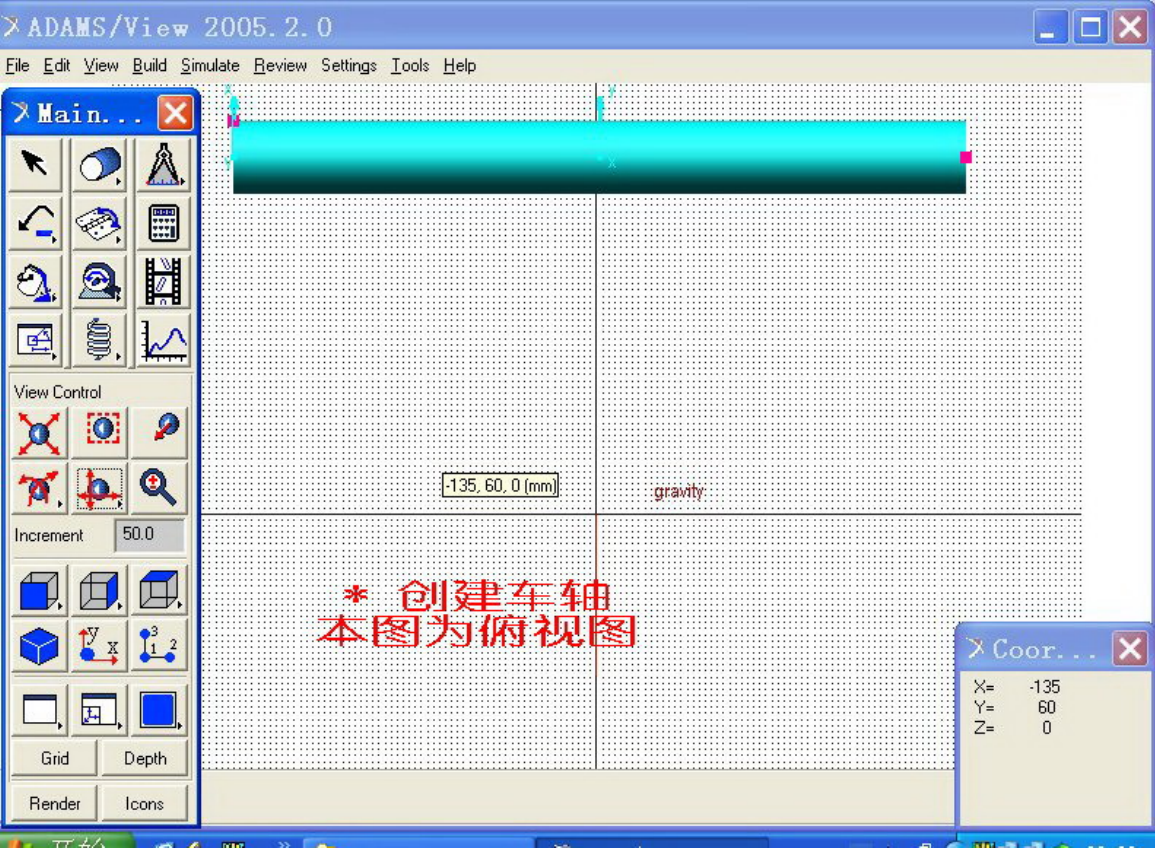This screenshot has width=1155, height=848.
Task: Maximize the ADAMS/View window
Action: pyautogui.click(x=1090, y=27)
